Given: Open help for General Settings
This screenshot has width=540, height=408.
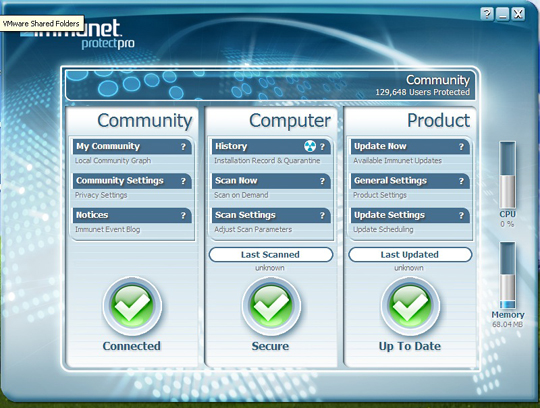Looking at the screenshot, I should [461, 181].
